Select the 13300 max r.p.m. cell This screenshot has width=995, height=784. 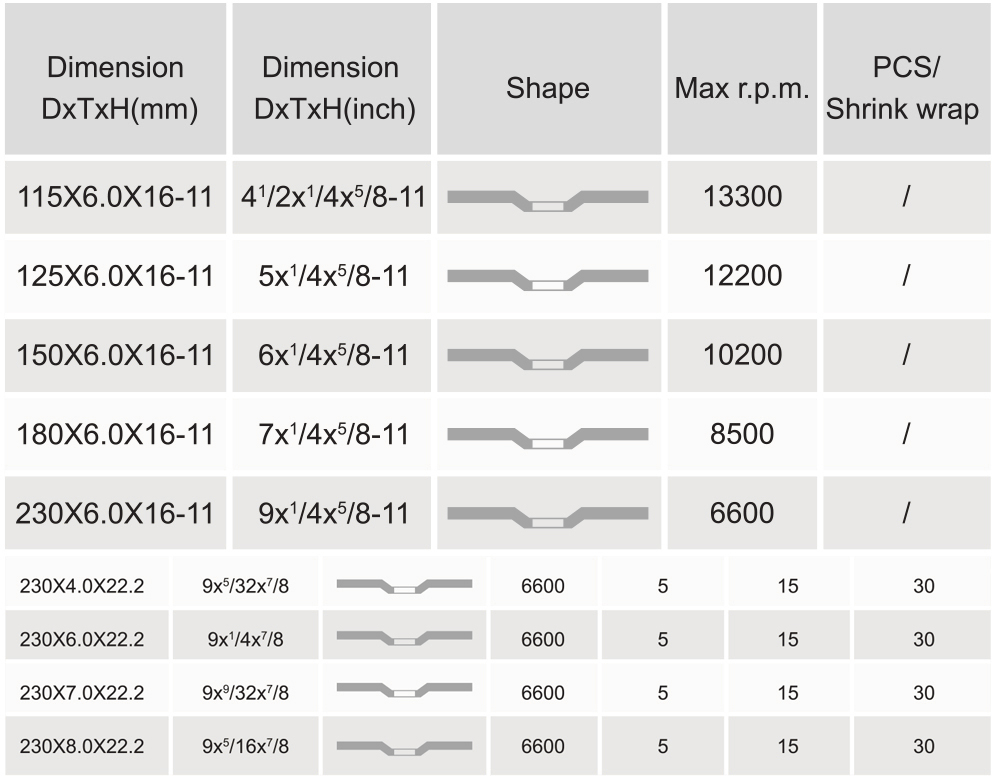tap(742, 197)
